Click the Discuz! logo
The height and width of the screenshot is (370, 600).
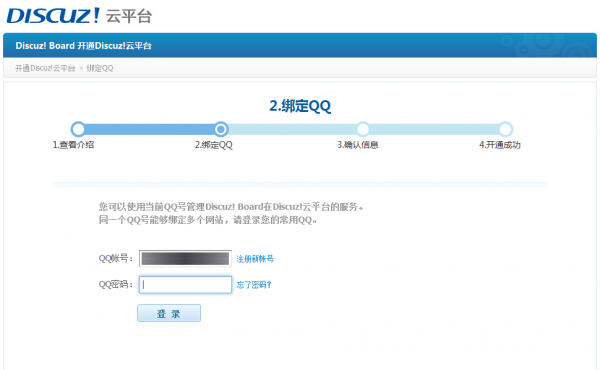tap(53, 15)
